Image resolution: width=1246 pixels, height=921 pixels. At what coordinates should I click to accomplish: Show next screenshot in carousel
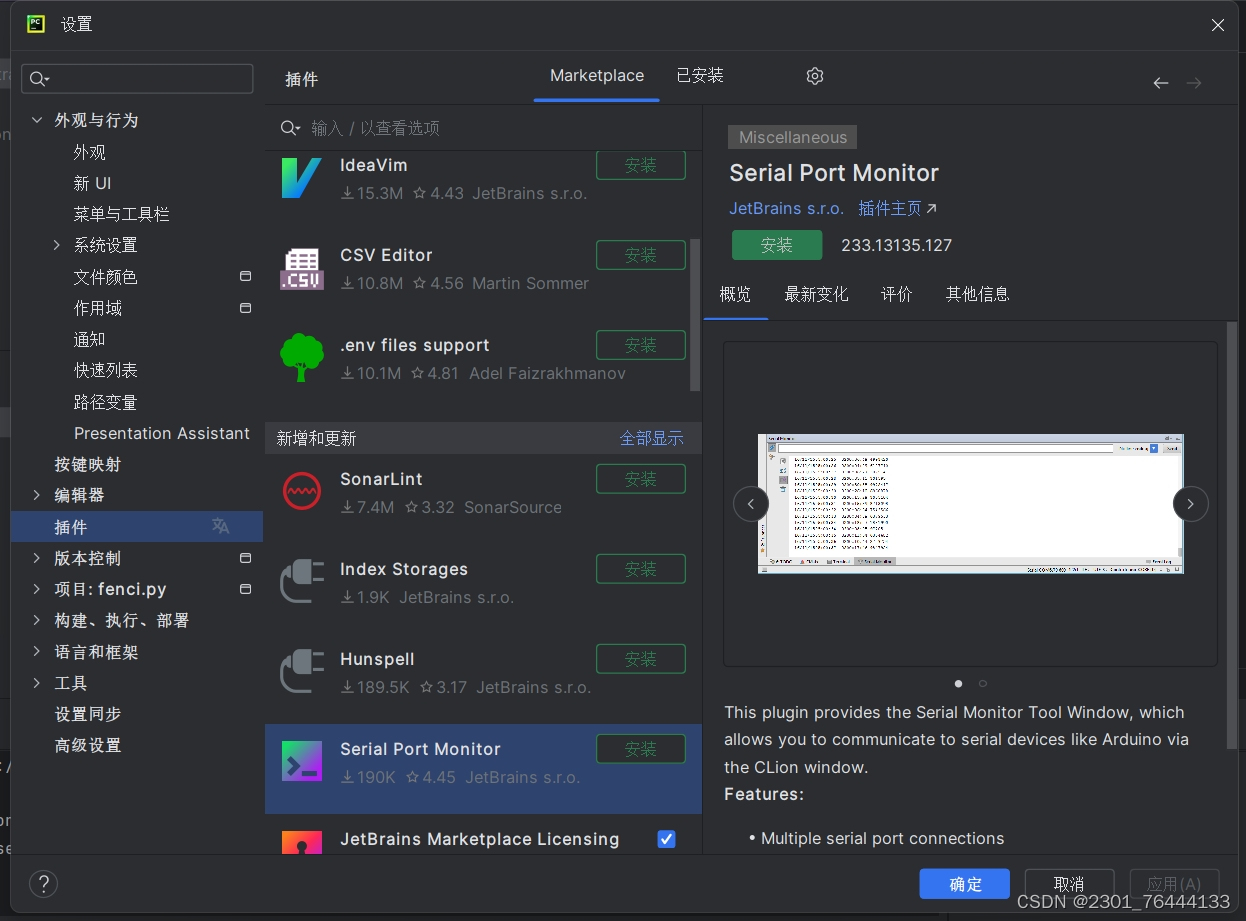(1190, 504)
